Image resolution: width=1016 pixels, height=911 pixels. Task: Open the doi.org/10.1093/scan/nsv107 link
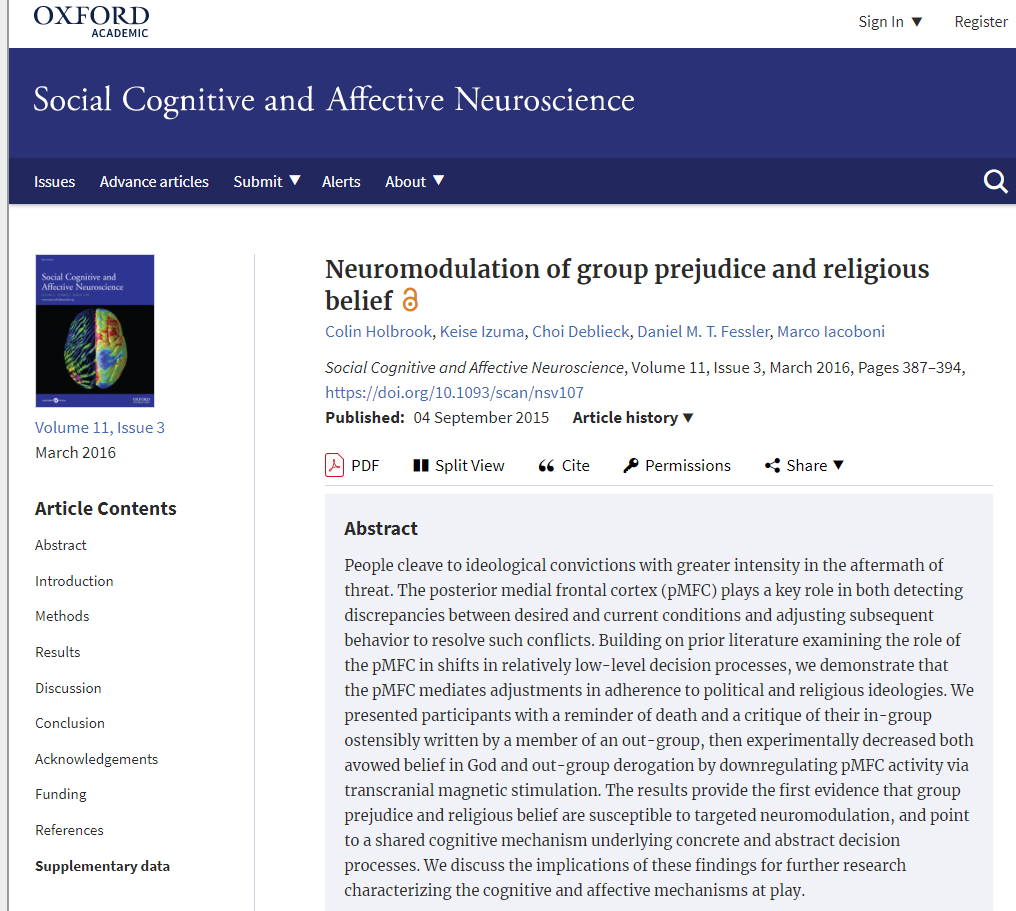[x=454, y=393]
